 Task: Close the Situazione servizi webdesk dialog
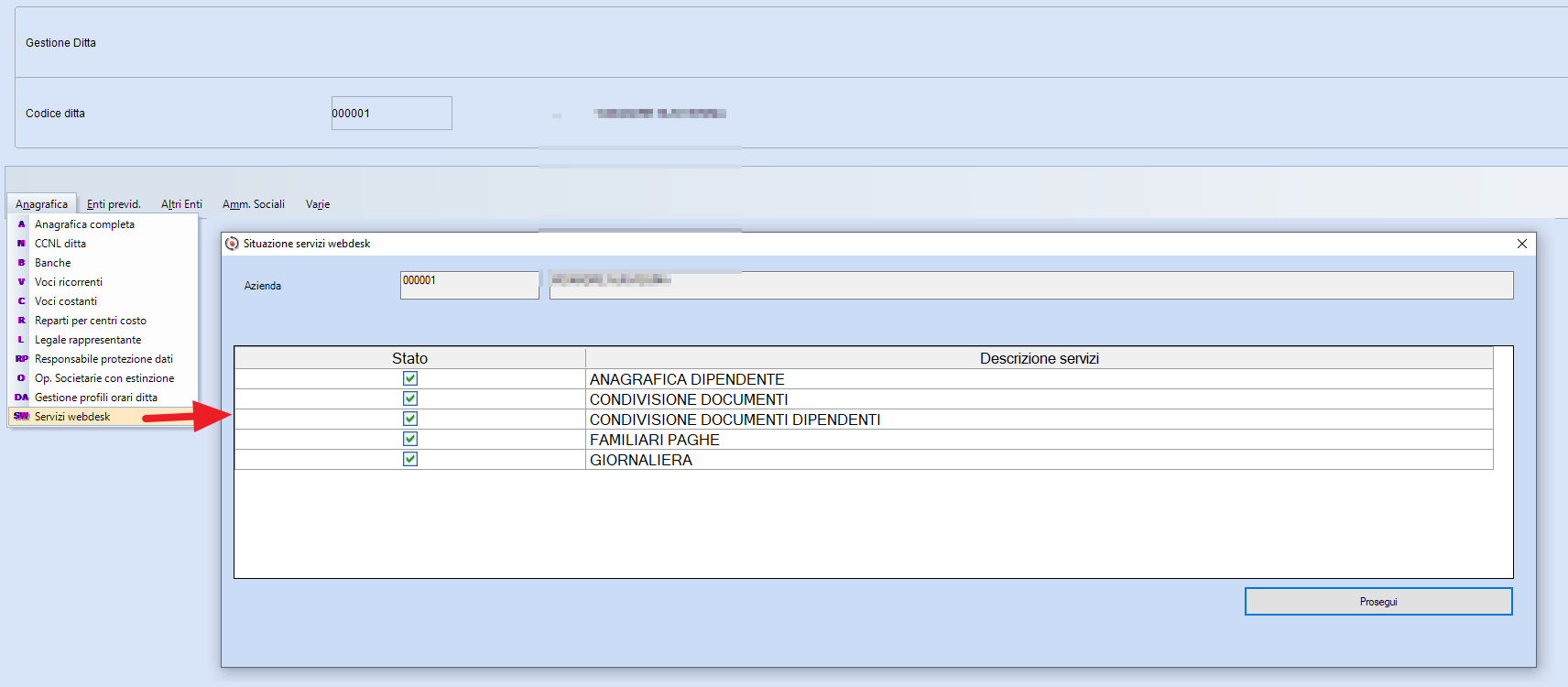[1522, 244]
